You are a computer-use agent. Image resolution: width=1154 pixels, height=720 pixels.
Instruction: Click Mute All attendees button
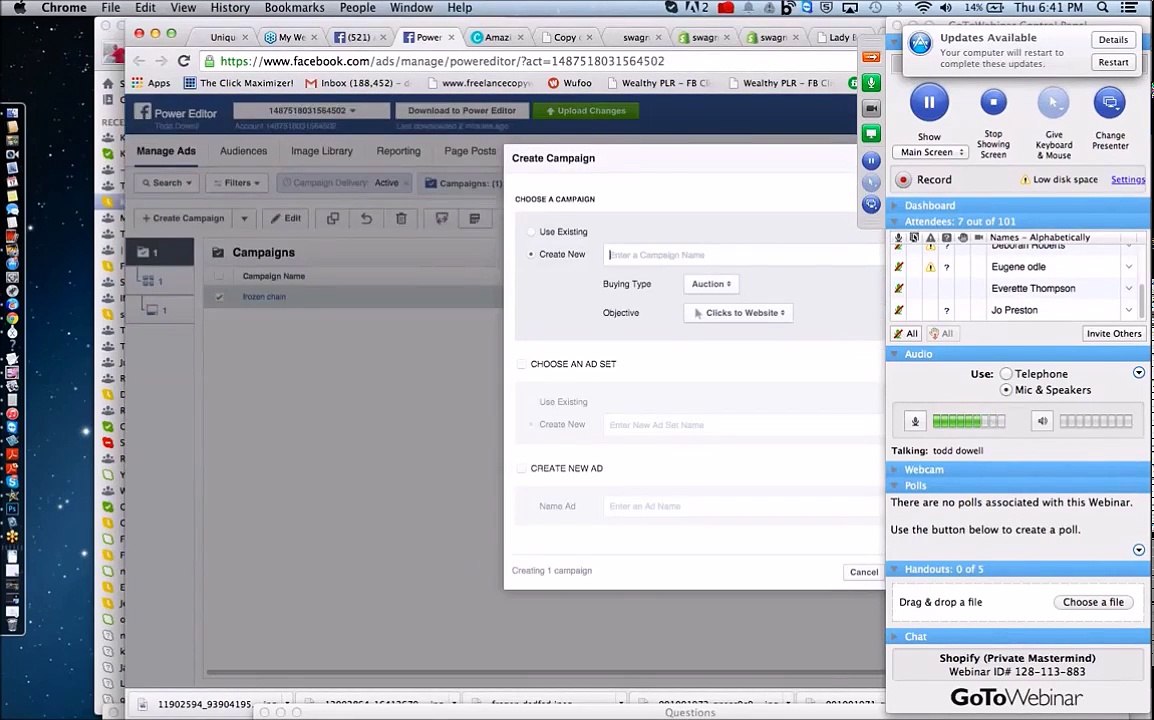[905, 333]
